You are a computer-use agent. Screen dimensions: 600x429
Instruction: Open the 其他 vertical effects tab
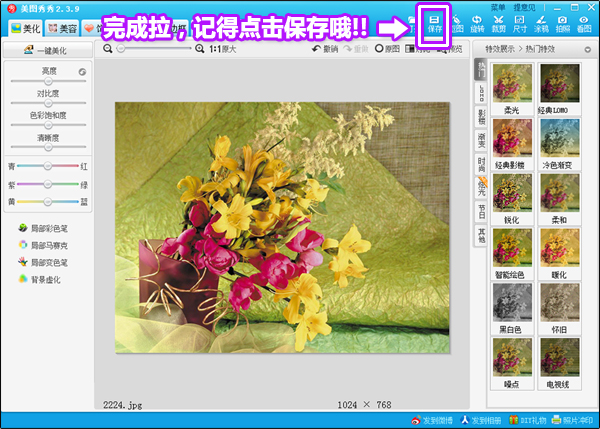pos(481,235)
